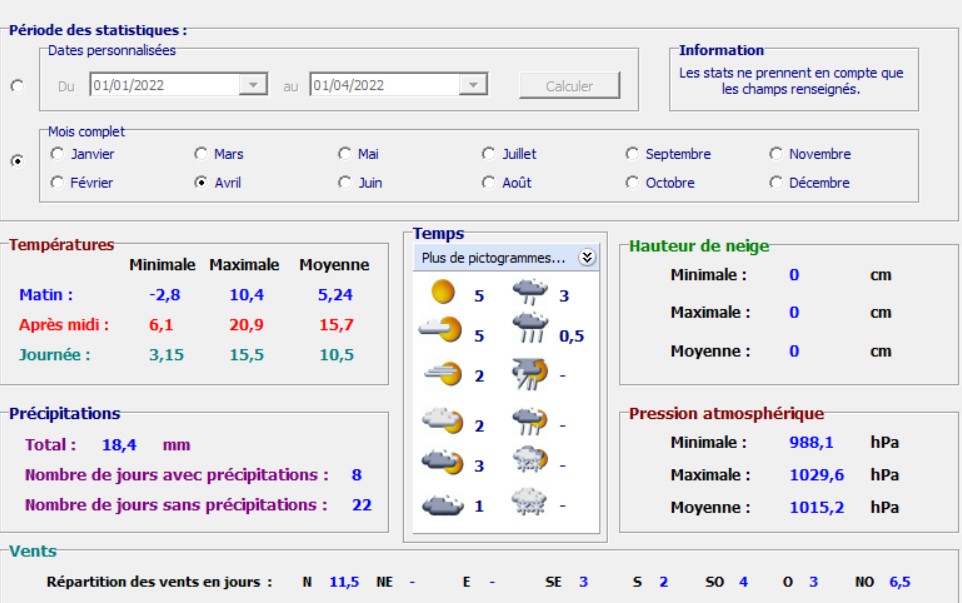Image resolution: width=962 pixels, height=603 pixels.
Task: Open the Du start date dropdown arrow
Action: (253, 85)
